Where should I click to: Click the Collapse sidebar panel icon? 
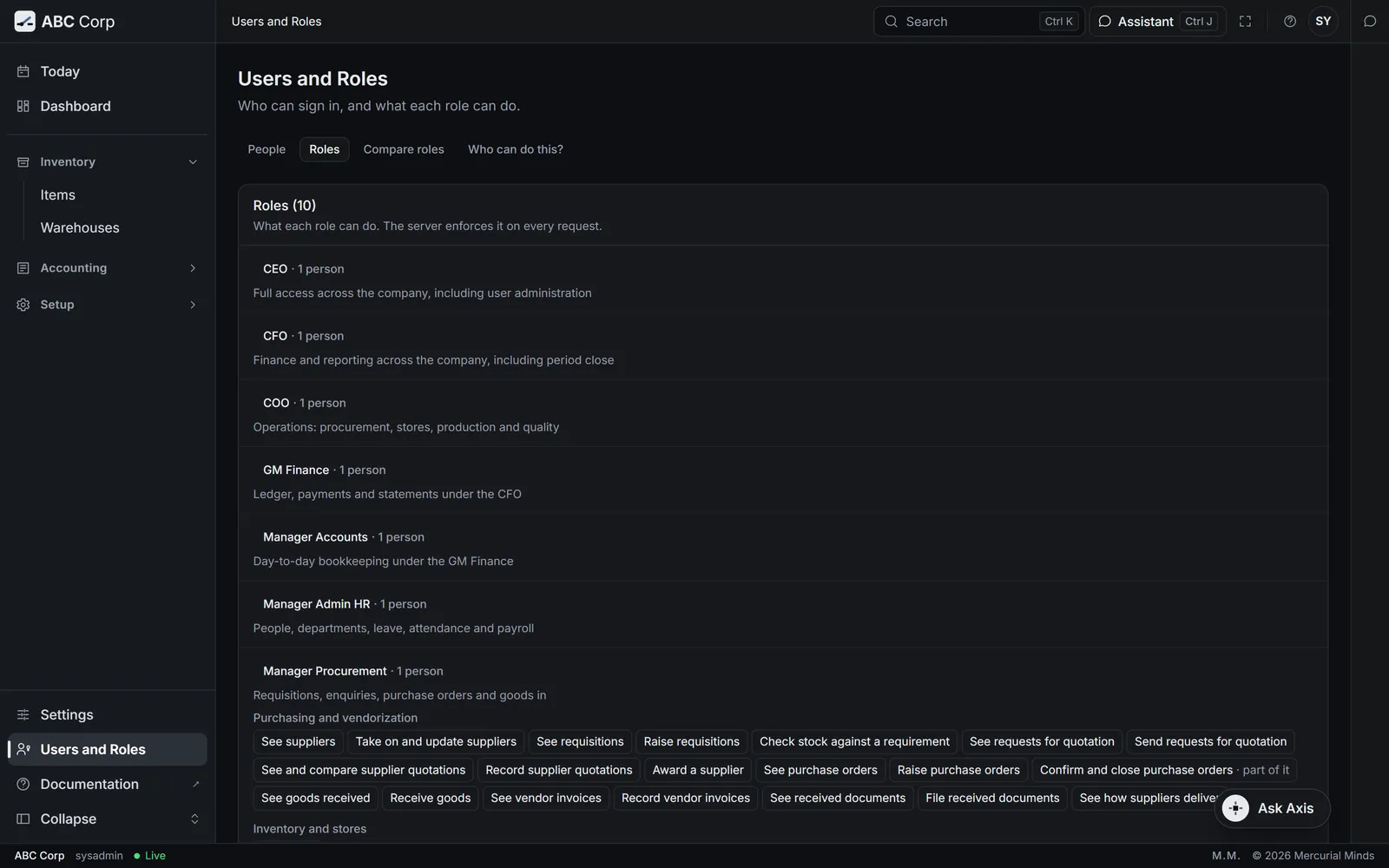point(23,819)
